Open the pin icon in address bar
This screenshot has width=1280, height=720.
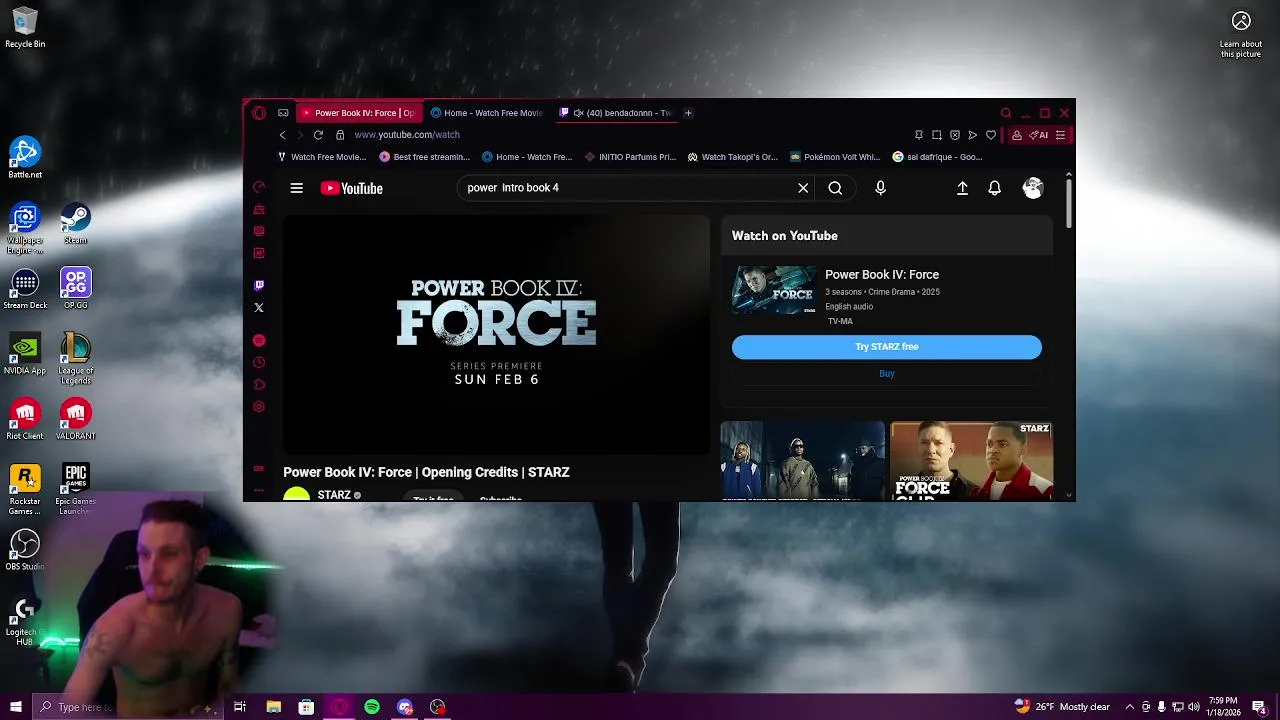(919, 135)
